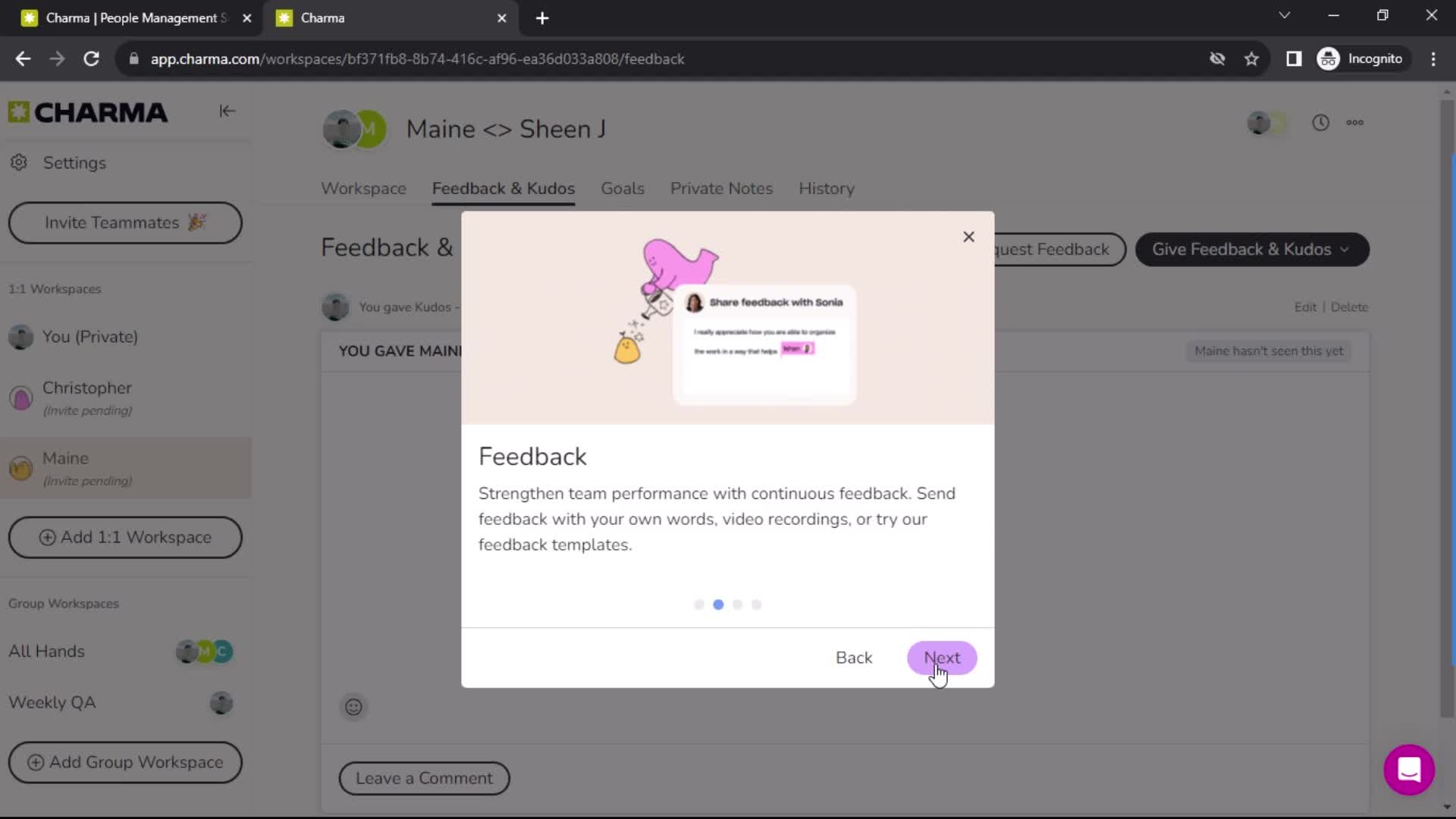Click the emoji reaction icon below feedback
Viewport: 1456px width, 819px height.
(x=353, y=707)
